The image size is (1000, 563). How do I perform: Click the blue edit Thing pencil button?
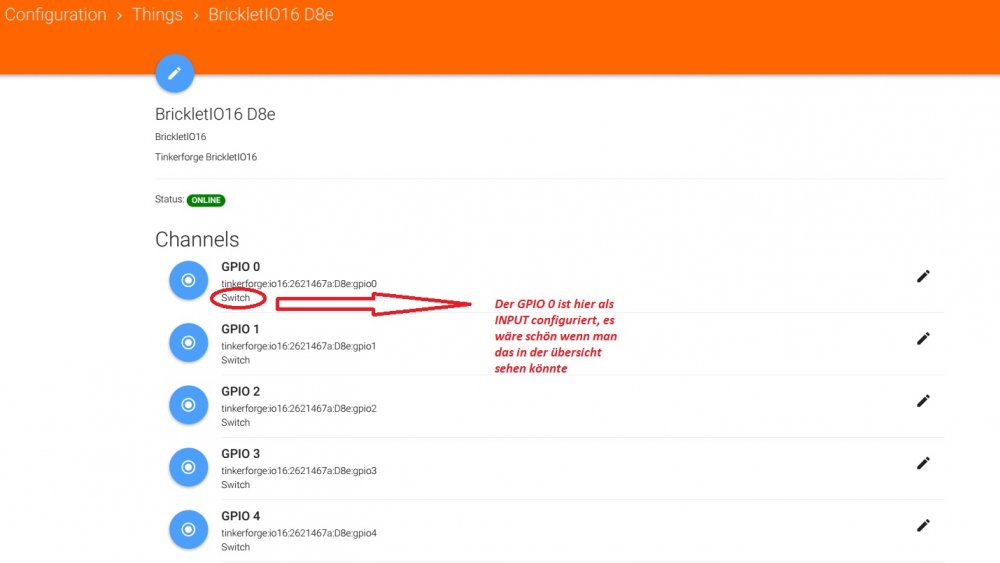click(174, 73)
